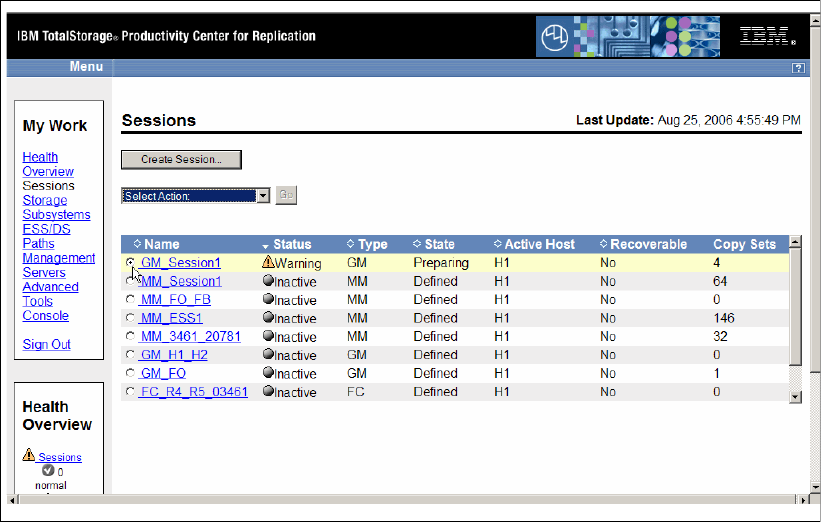
Task: Click the Inactive status icon for MM_FO_FB
Action: pos(268,299)
